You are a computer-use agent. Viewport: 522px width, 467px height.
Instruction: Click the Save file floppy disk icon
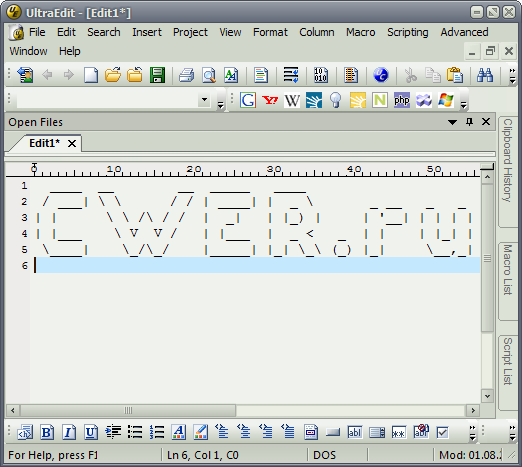pos(157,75)
